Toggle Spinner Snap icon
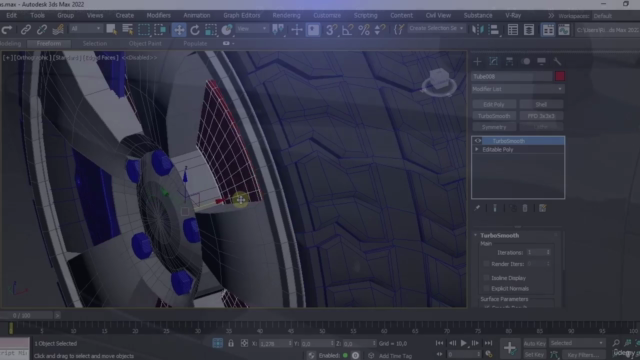 [x=379, y=29]
